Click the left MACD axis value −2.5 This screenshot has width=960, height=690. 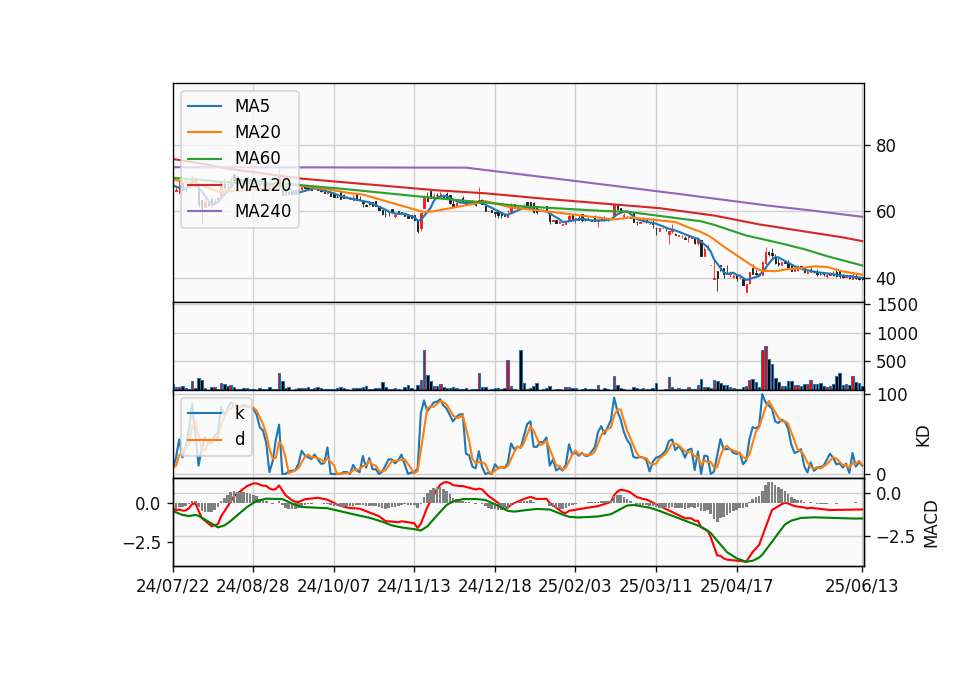(141, 543)
